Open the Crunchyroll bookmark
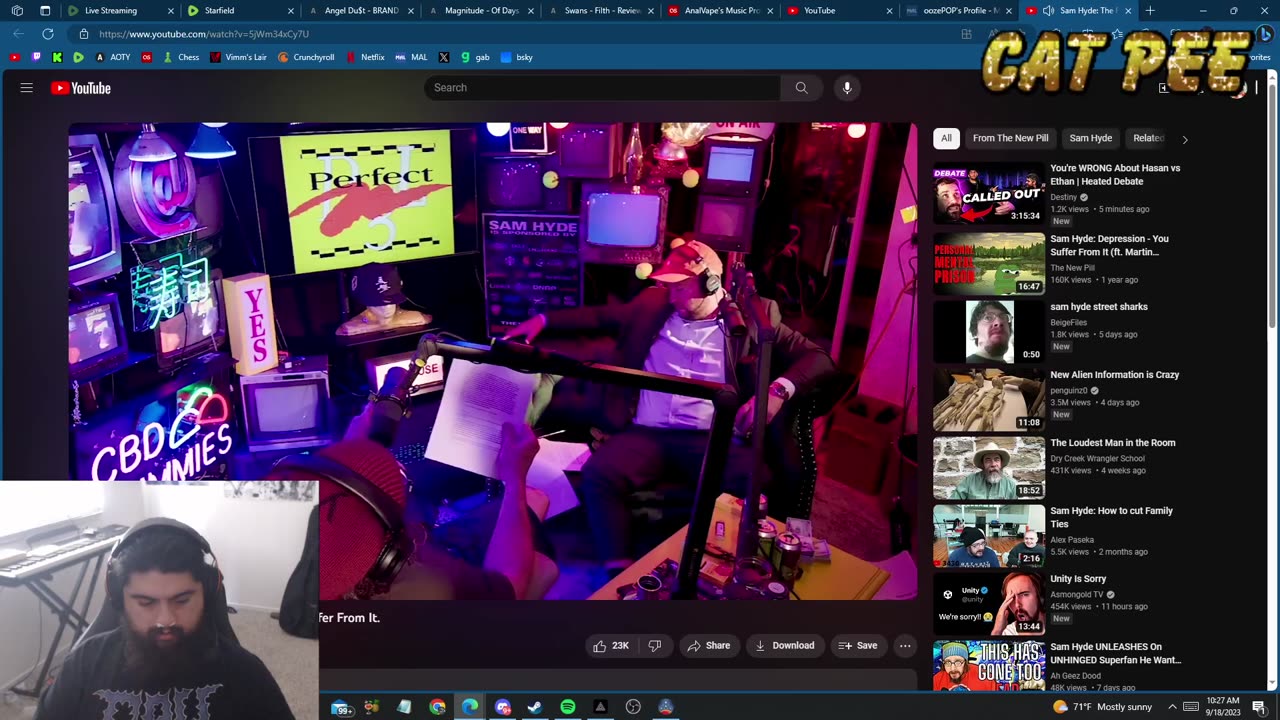1280x720 pixels. (306, 57)
